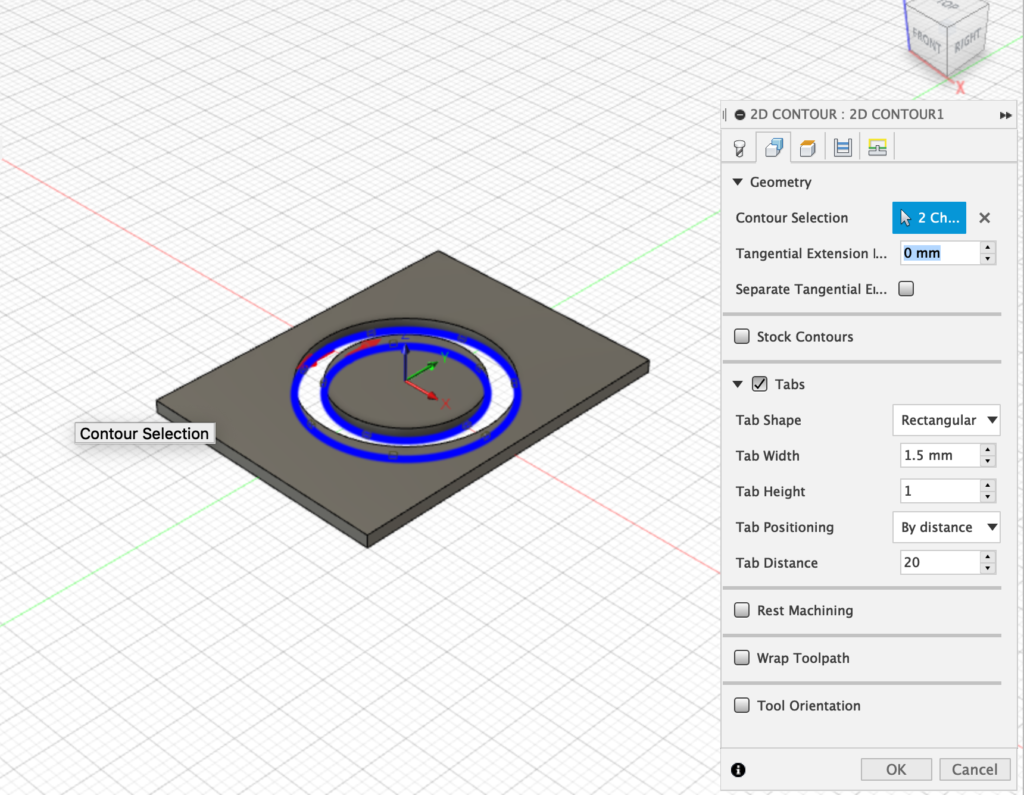This screenshot has width=1024, height=795.
Task: Open the Passes tab icon
Action: [842, 148]
